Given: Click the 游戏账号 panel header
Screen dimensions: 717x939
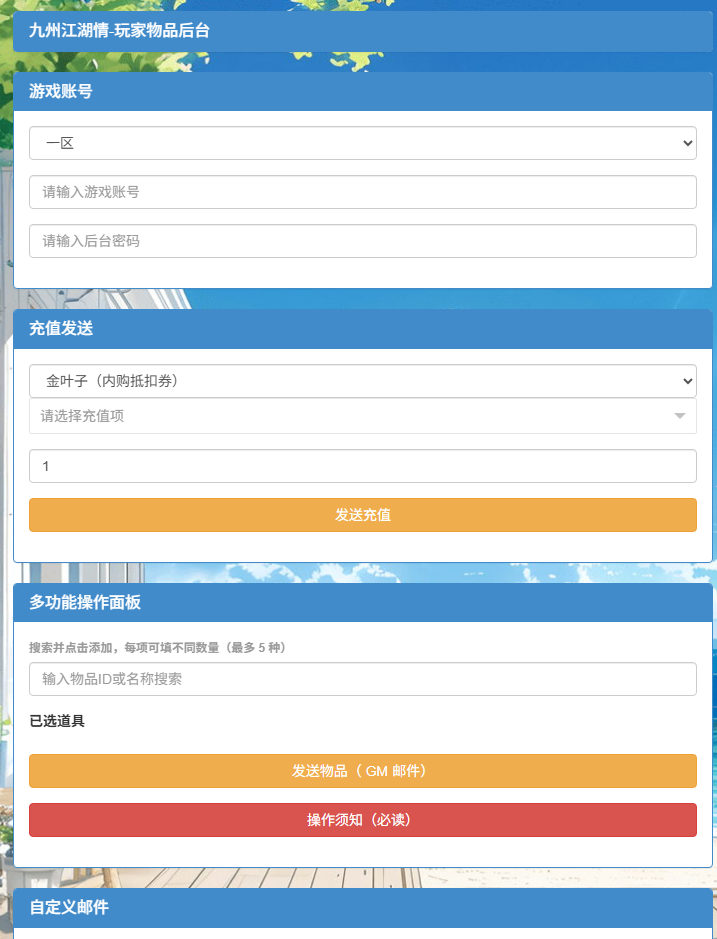Looking at the screenshot, I should [x=362, y=92].
